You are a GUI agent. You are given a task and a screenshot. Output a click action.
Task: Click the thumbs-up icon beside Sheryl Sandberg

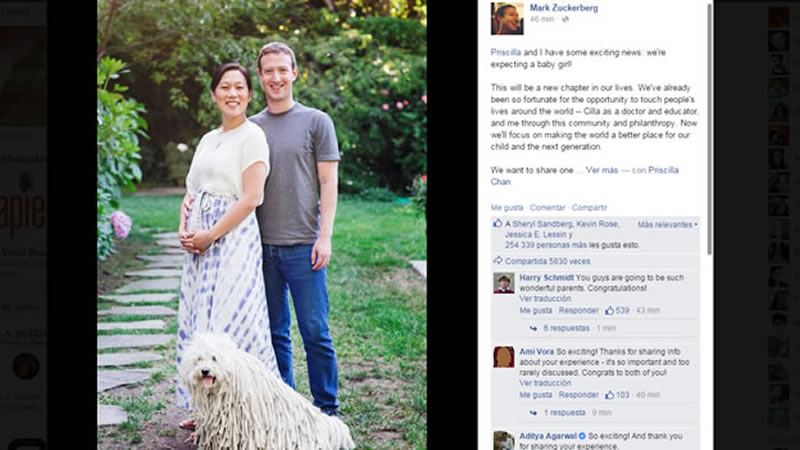[497, 223]
